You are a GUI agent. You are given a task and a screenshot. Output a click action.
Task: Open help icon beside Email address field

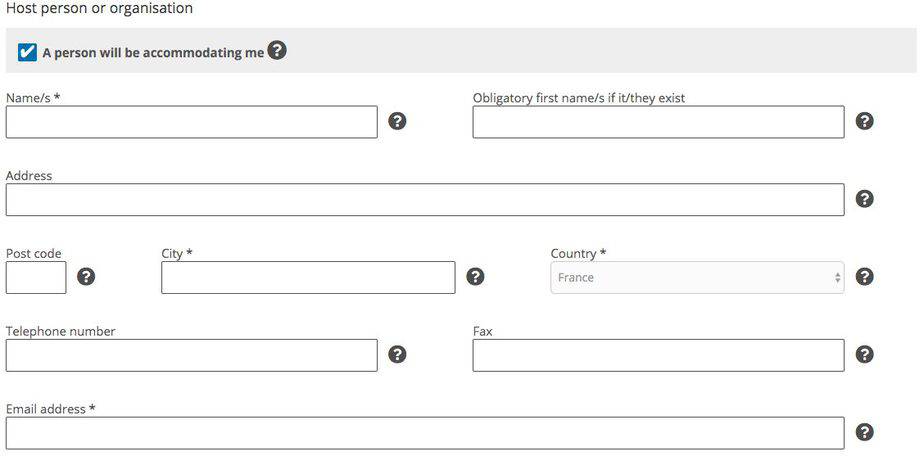[x=864, y=432]
